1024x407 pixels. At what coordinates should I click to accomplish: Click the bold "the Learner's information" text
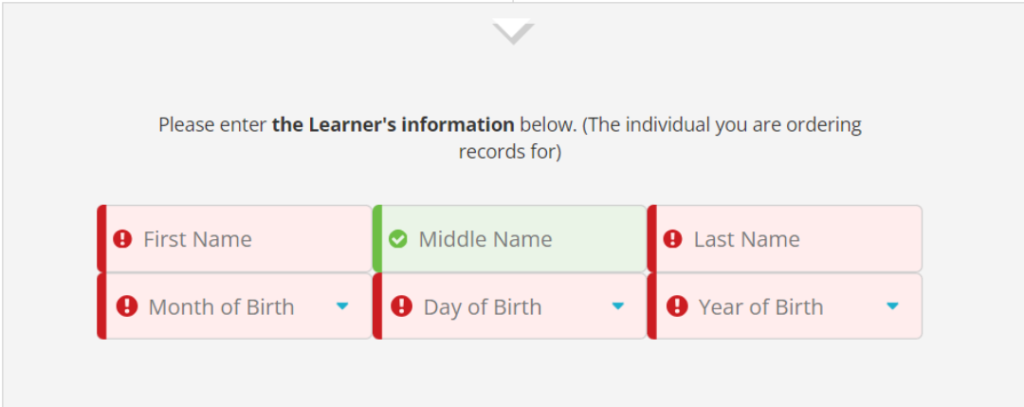[x=393, y=126]
